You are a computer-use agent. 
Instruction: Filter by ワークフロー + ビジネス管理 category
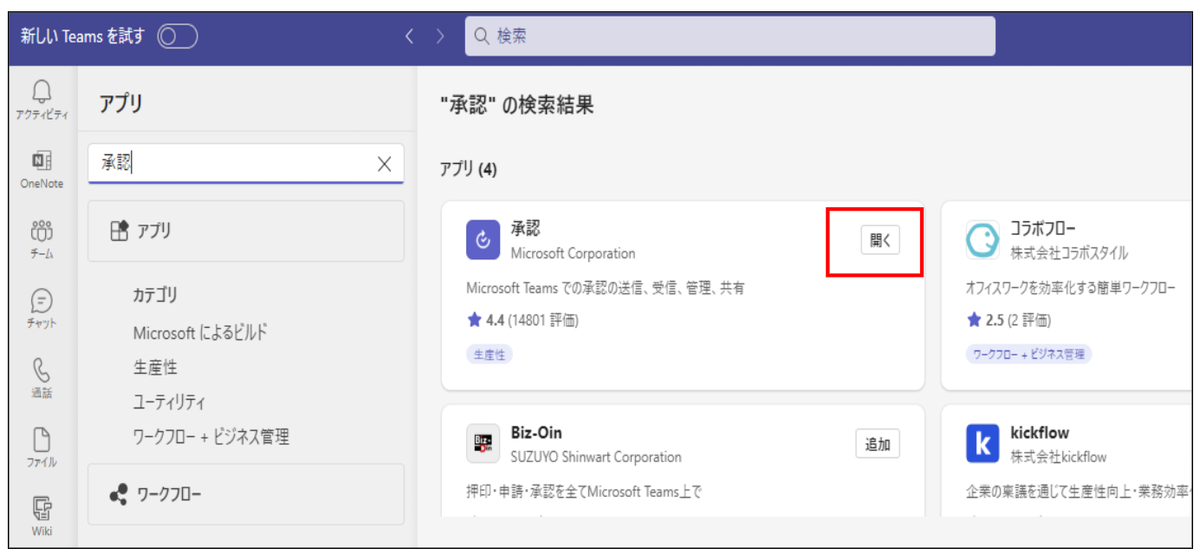pyautogui.click(x=211, y=437)
